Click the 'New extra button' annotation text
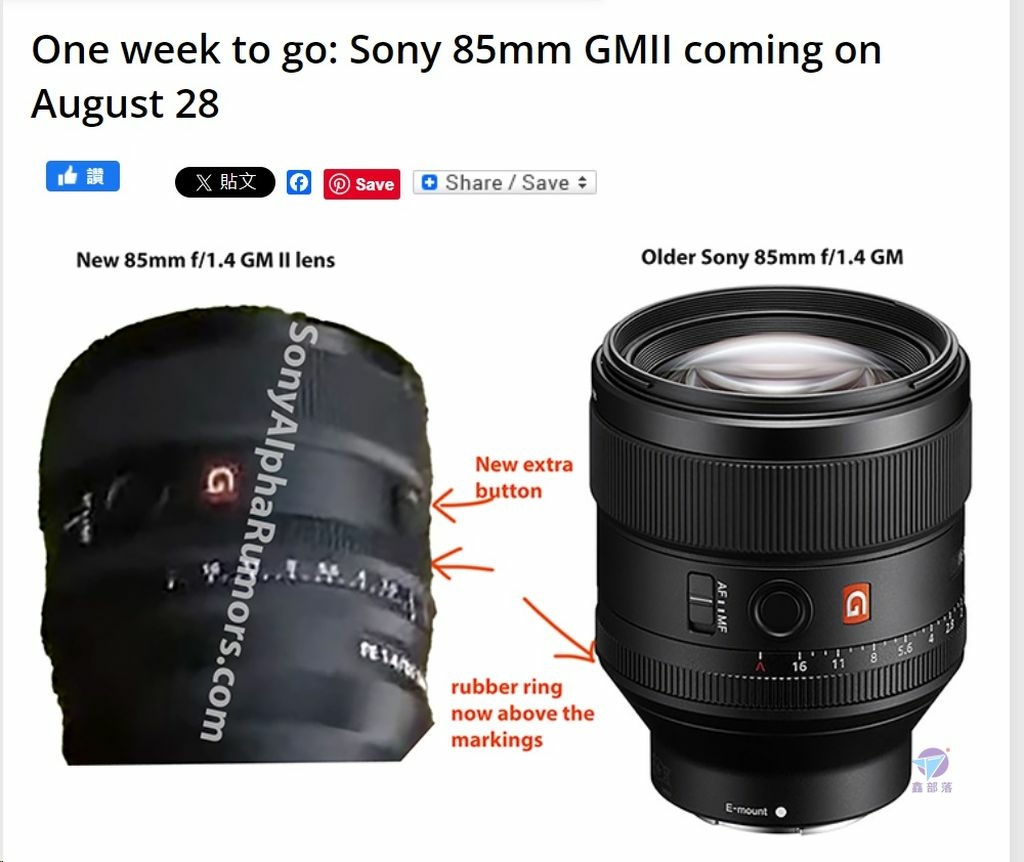The width and height of the screenshot is (1024, 862). 524,477
